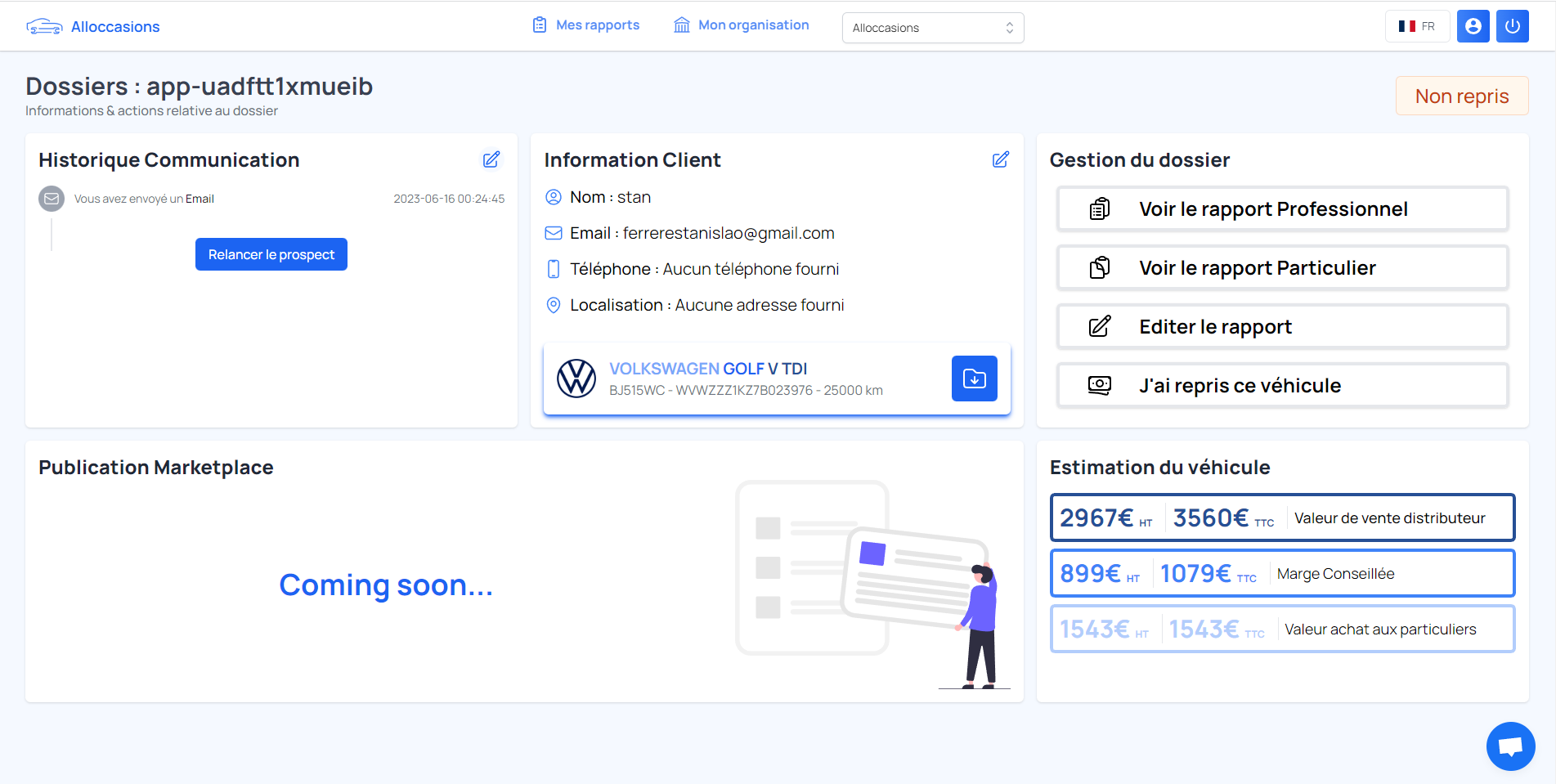Click the edit icon in Information Client

[x=1000, y=159]
